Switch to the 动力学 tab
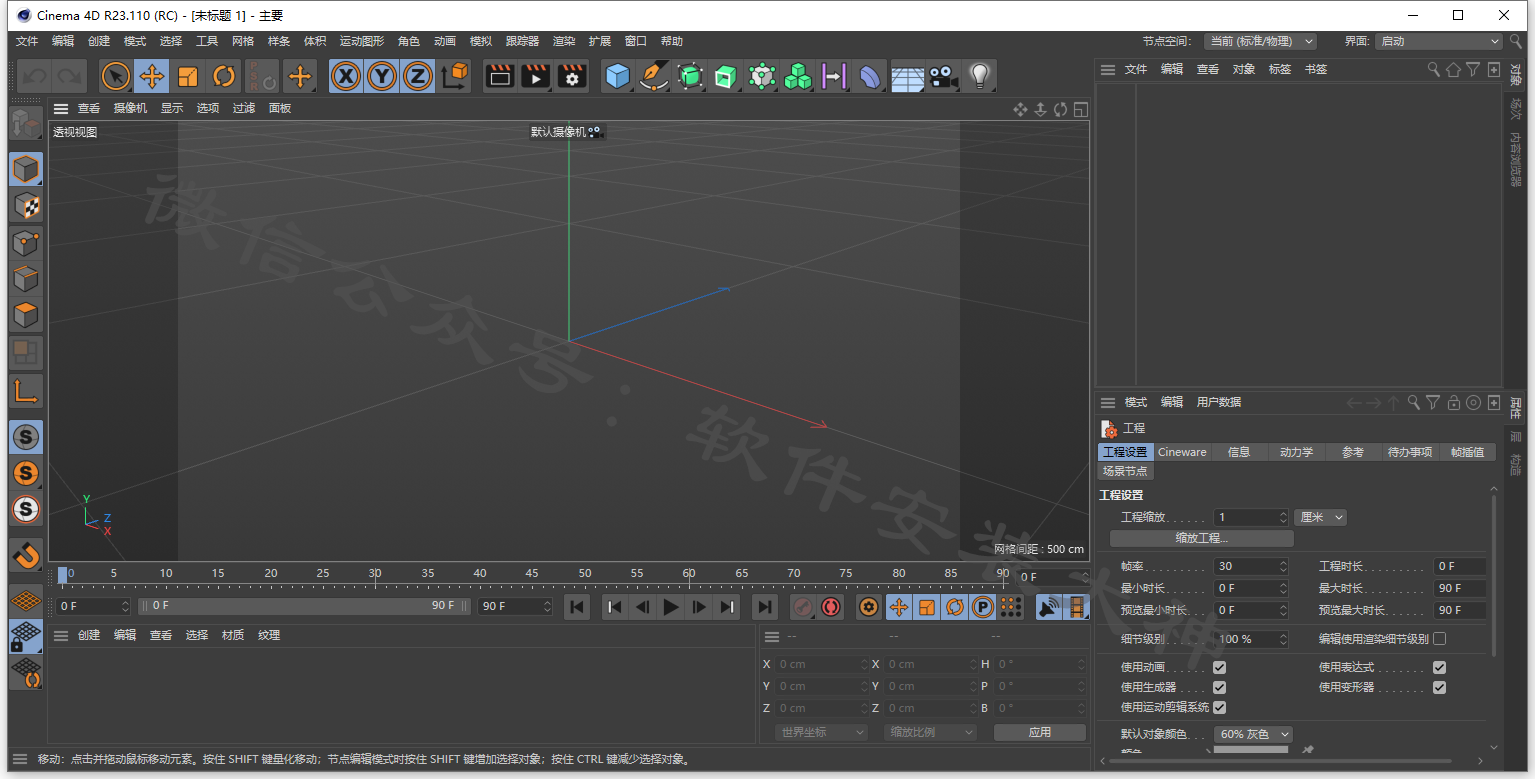The image size is (1535, 779). coord(1296,452)
